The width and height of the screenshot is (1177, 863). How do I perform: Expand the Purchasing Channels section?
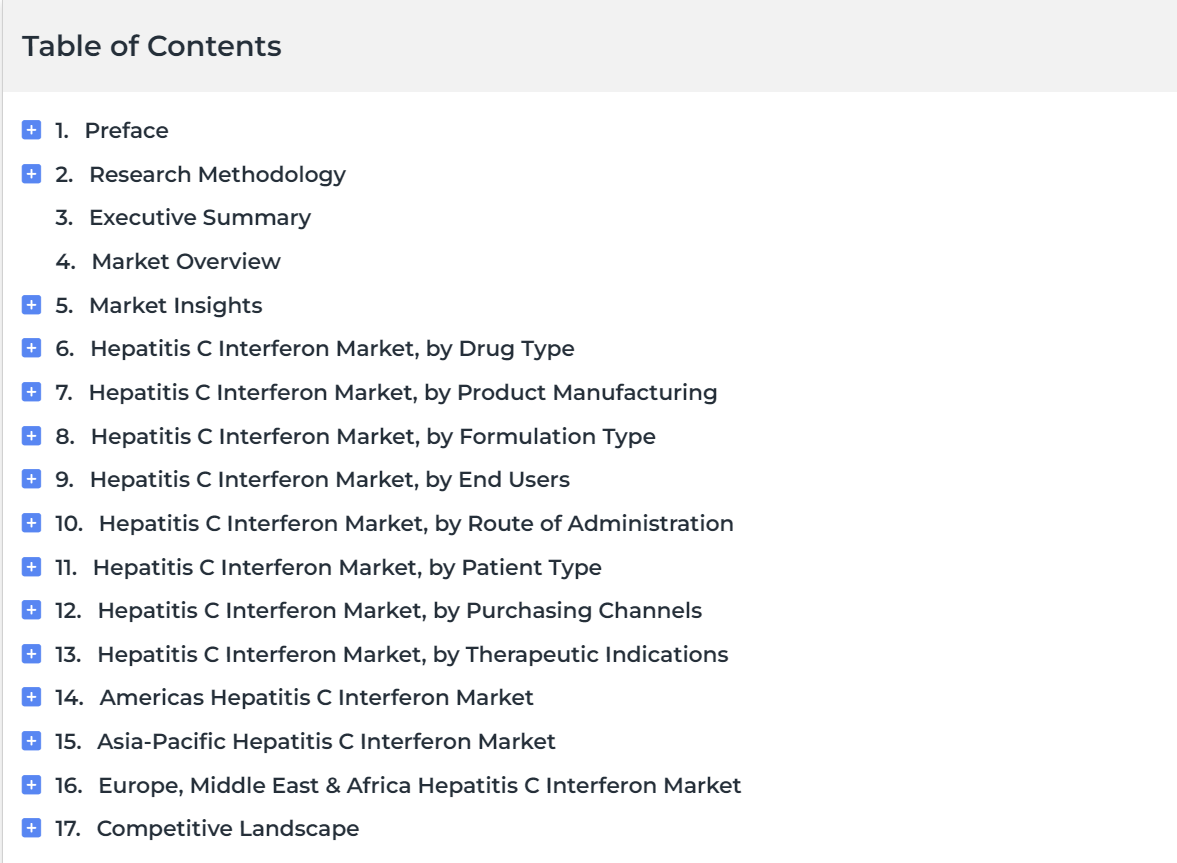click(32, 610)
